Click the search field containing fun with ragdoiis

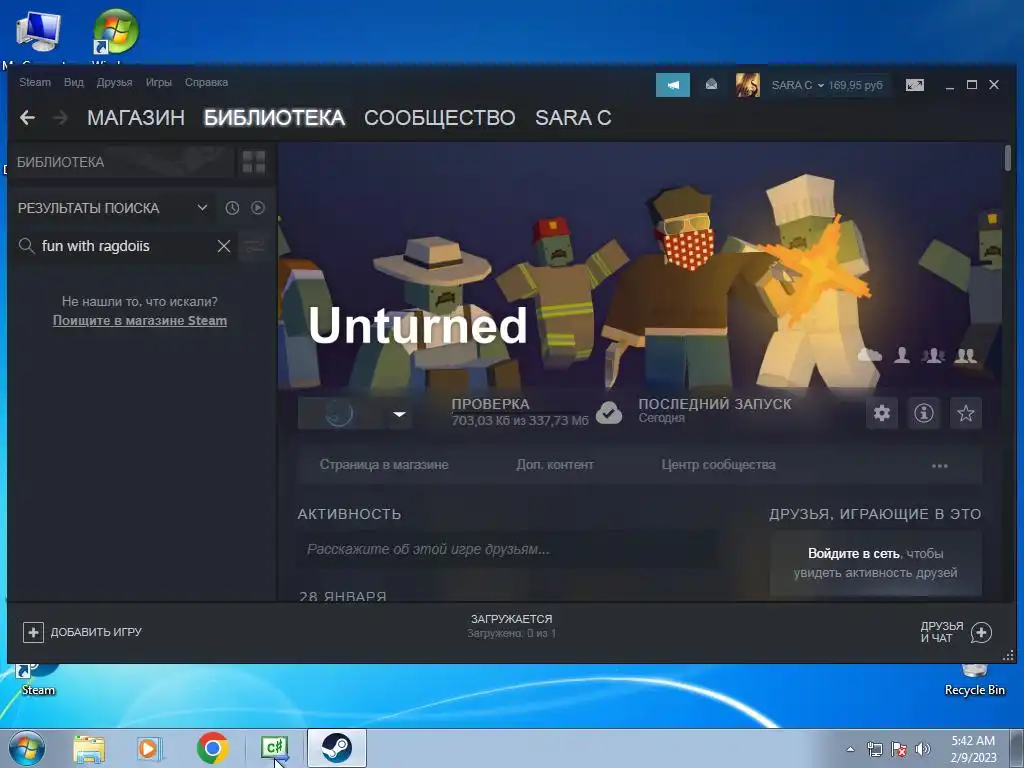(x=124, y=246)
